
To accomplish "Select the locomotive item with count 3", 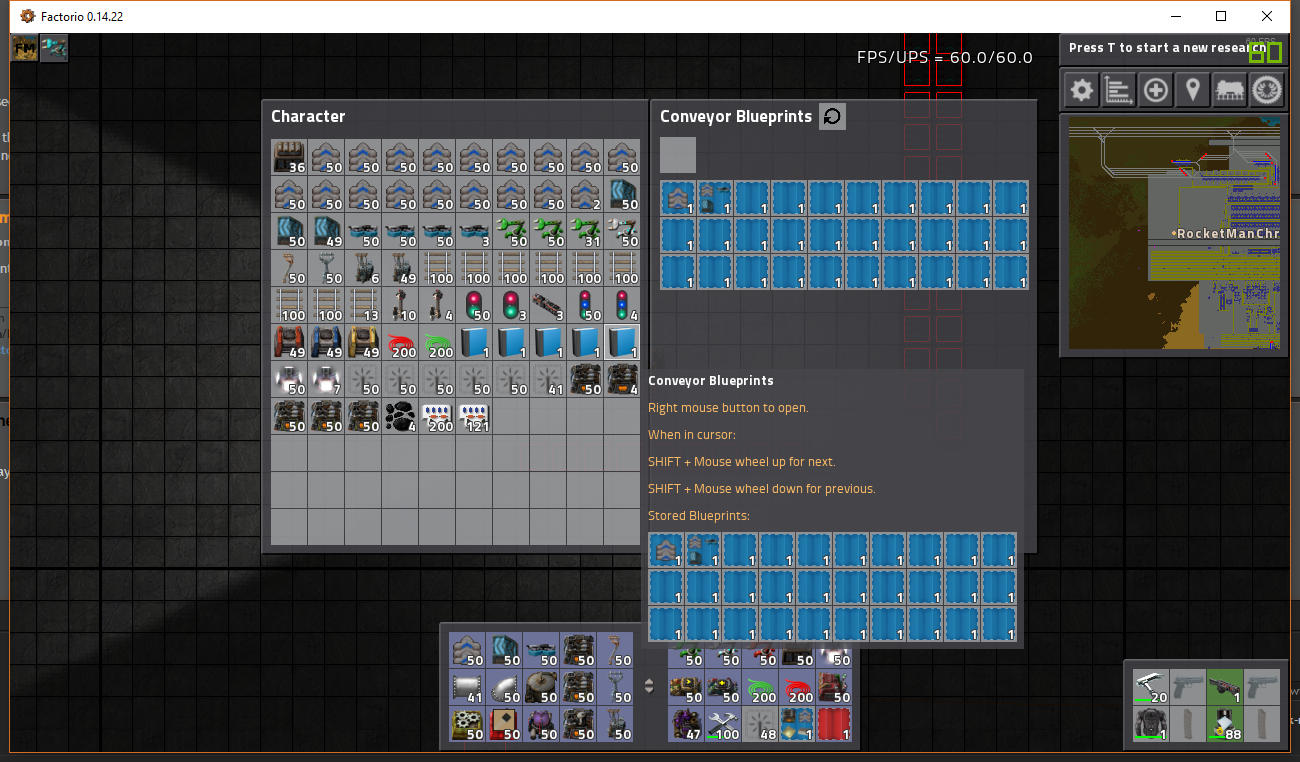I will pyautogui.click(x=548, y=306).
